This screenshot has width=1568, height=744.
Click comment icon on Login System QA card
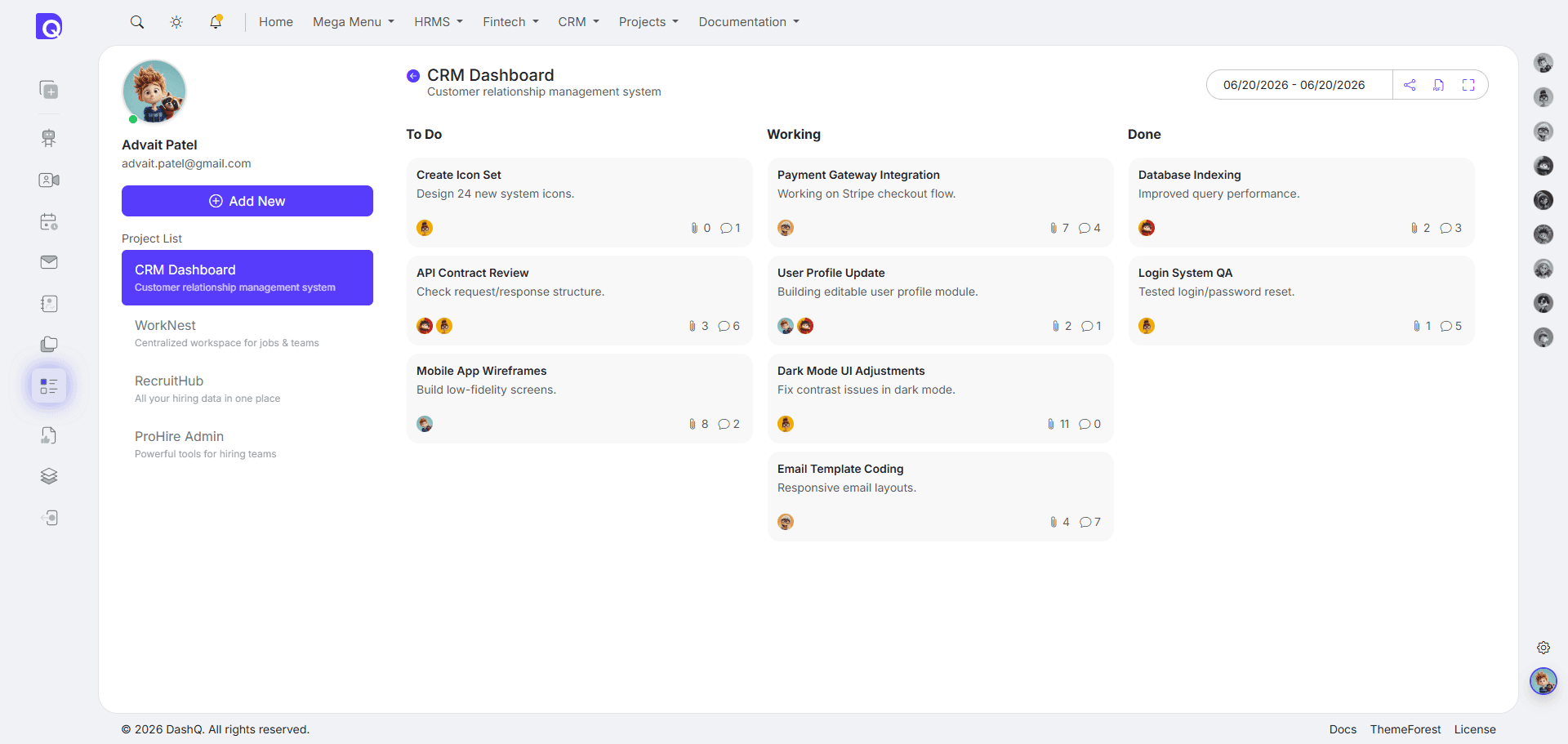pyautogui.click(x=1446, y=326)
